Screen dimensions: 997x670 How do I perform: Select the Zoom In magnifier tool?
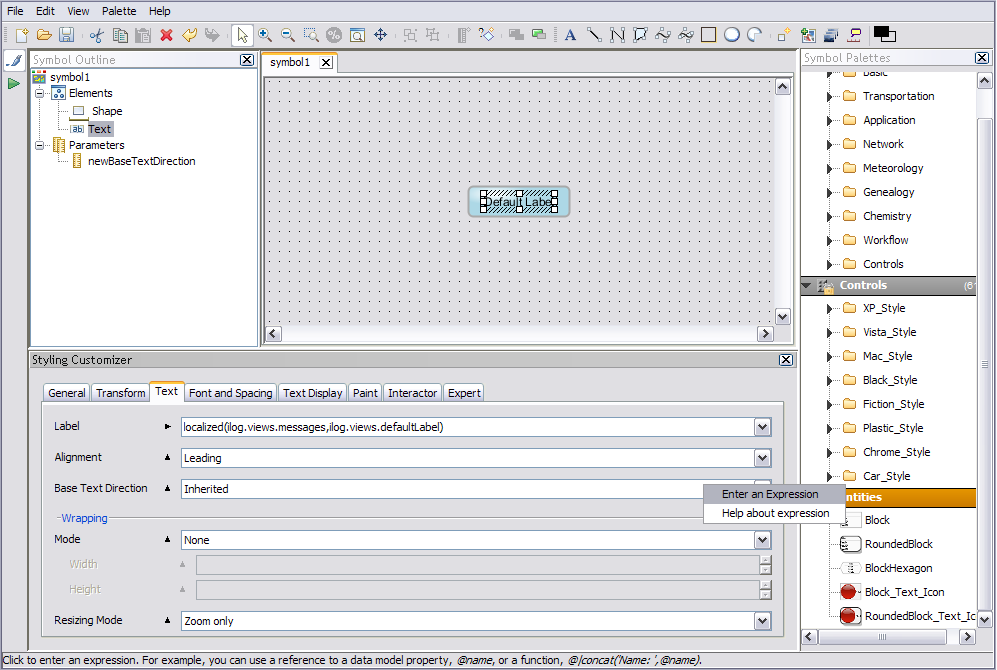tap(265, 35)
